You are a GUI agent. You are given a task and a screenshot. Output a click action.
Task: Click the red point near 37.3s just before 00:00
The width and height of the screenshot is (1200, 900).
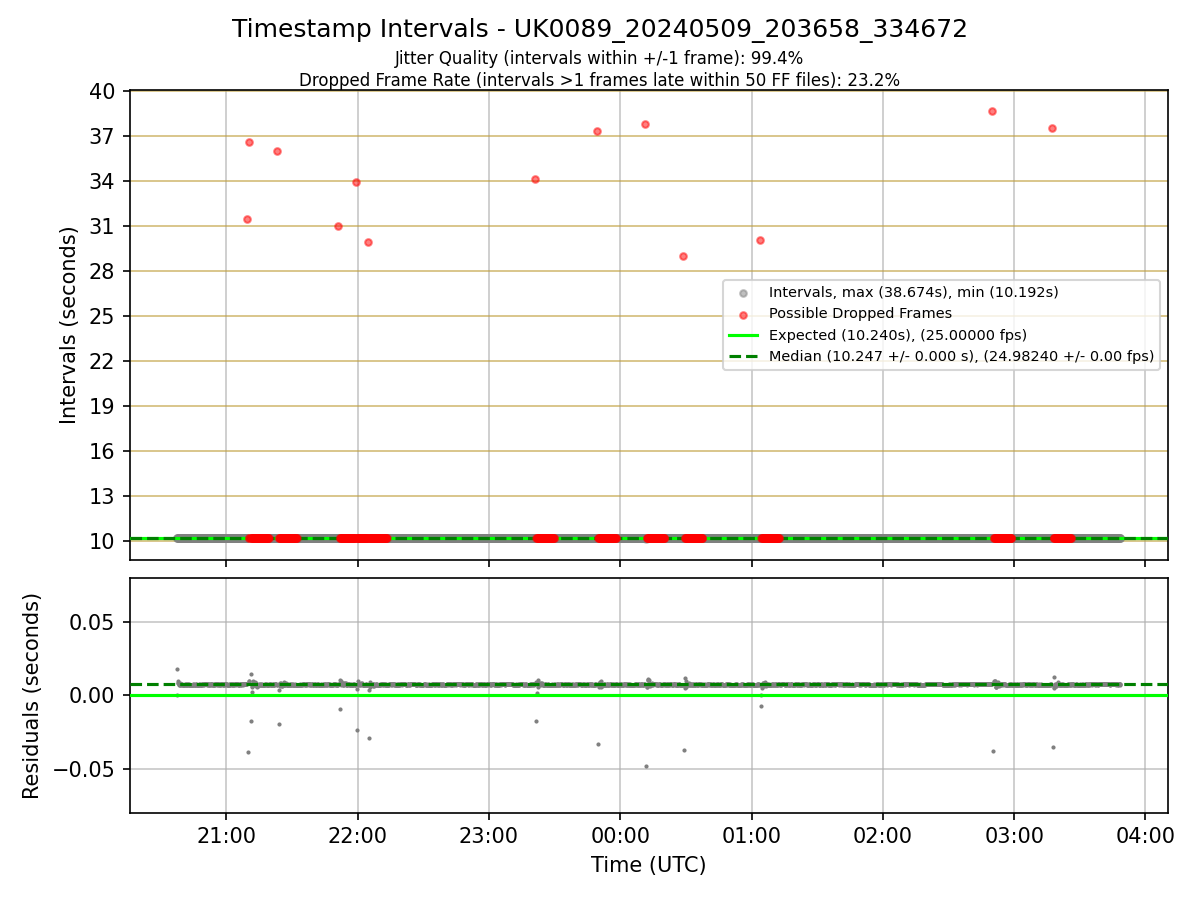(597, 131)
